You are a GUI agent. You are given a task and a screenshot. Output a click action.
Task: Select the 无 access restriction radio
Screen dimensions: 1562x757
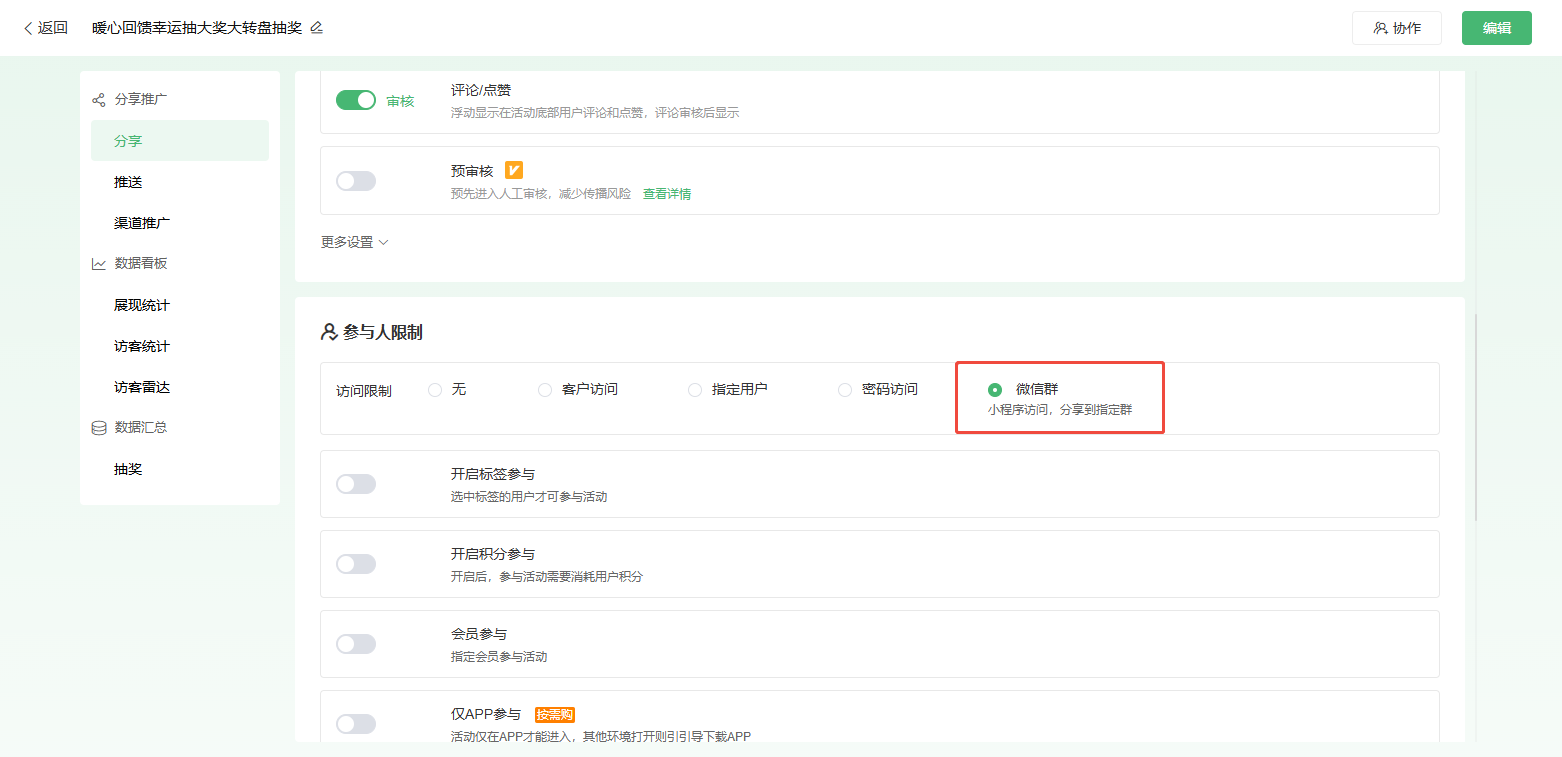[435, 390]
